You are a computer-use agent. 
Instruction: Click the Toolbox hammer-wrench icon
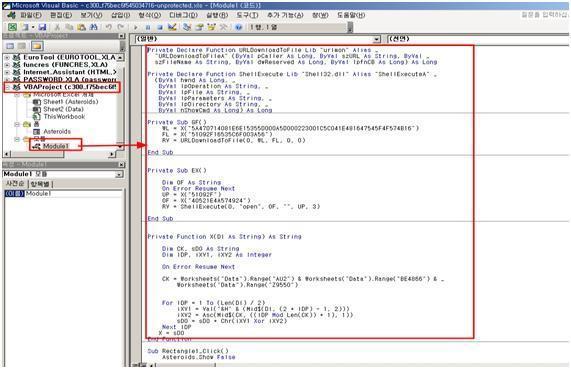point(223,27)
